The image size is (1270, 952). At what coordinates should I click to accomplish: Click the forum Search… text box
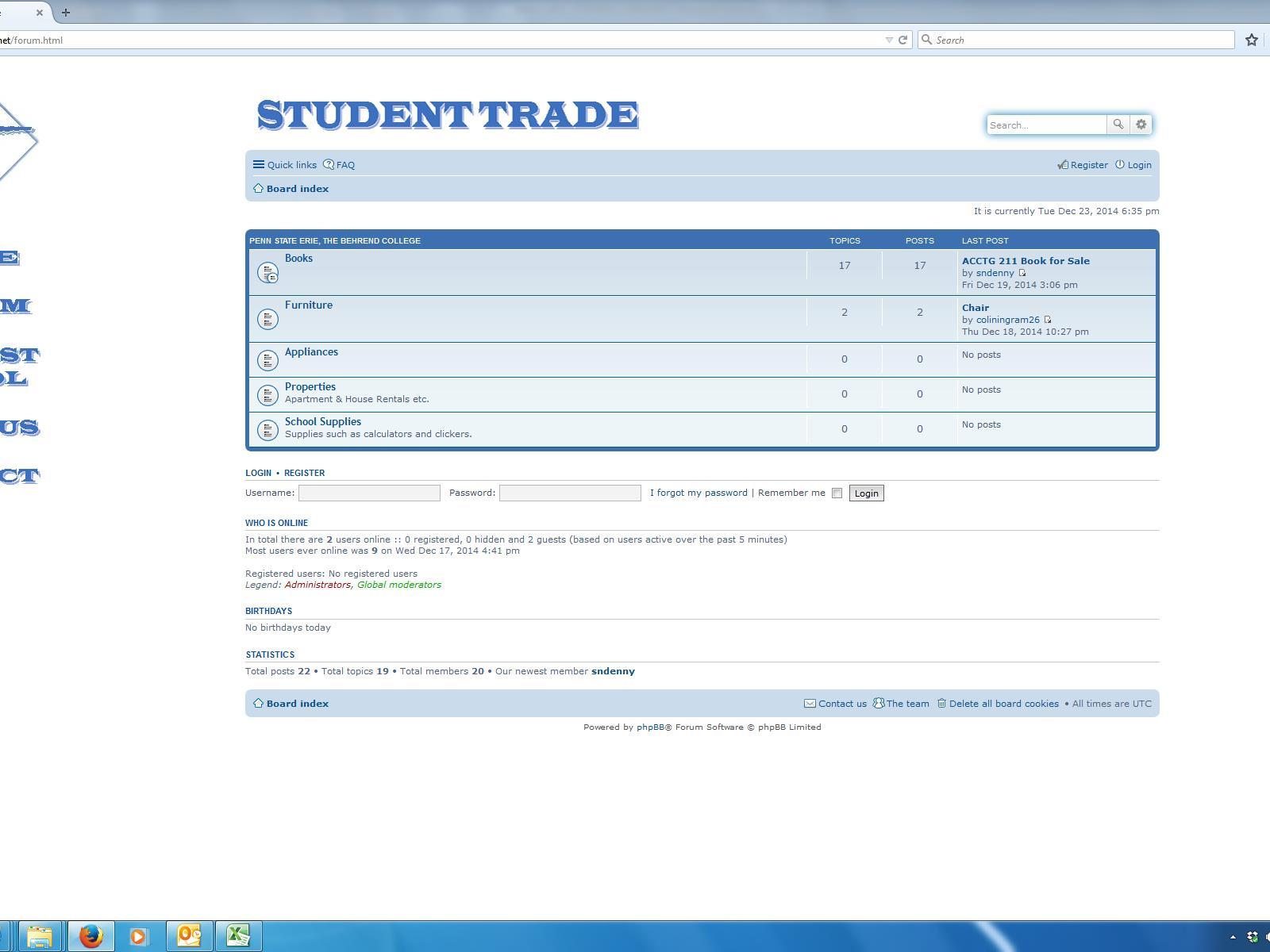point(1046,125)
